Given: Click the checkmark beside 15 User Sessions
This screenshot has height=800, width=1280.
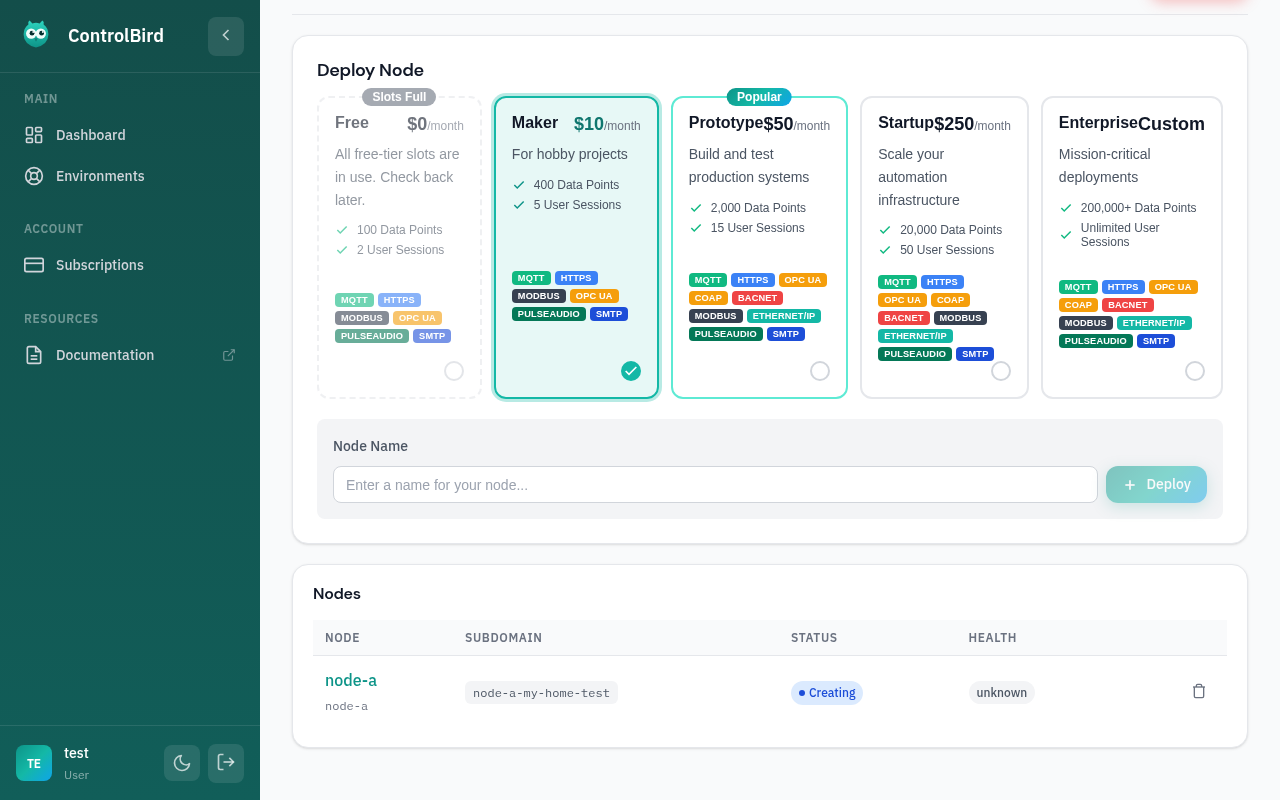Looking at the screenshot, I should coord(696,228).
